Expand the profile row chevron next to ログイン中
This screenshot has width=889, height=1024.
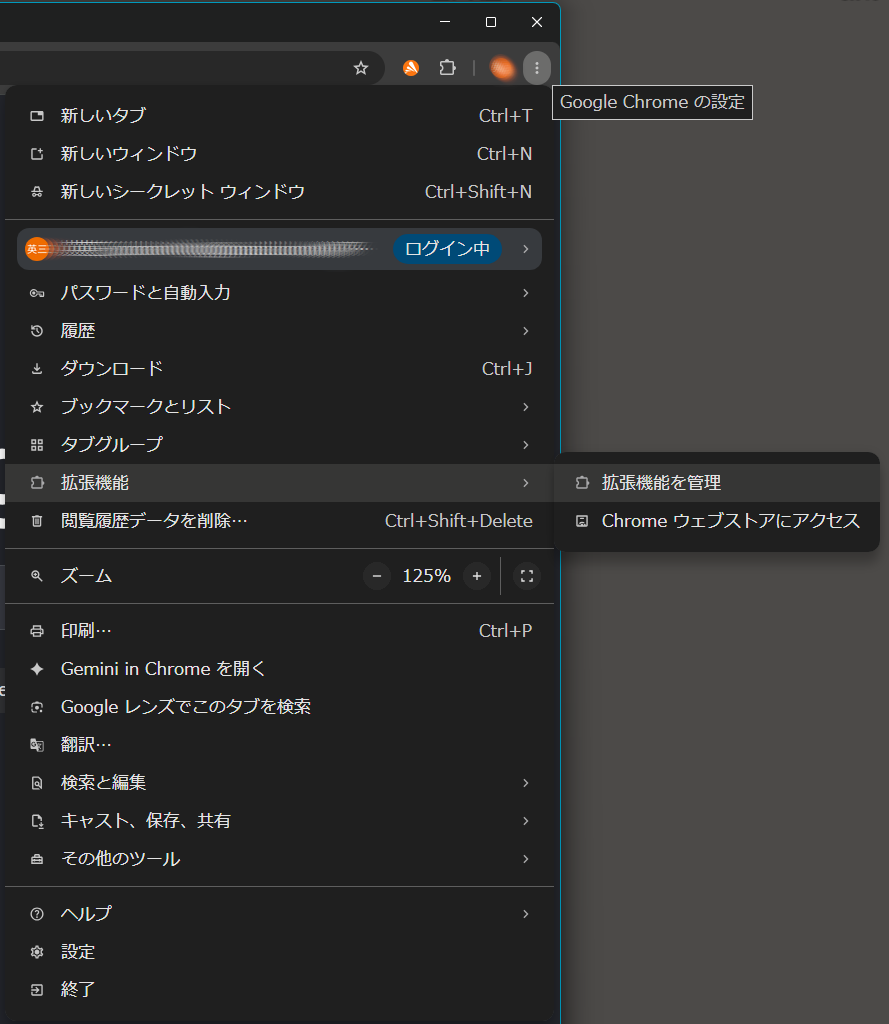(526, 249)
